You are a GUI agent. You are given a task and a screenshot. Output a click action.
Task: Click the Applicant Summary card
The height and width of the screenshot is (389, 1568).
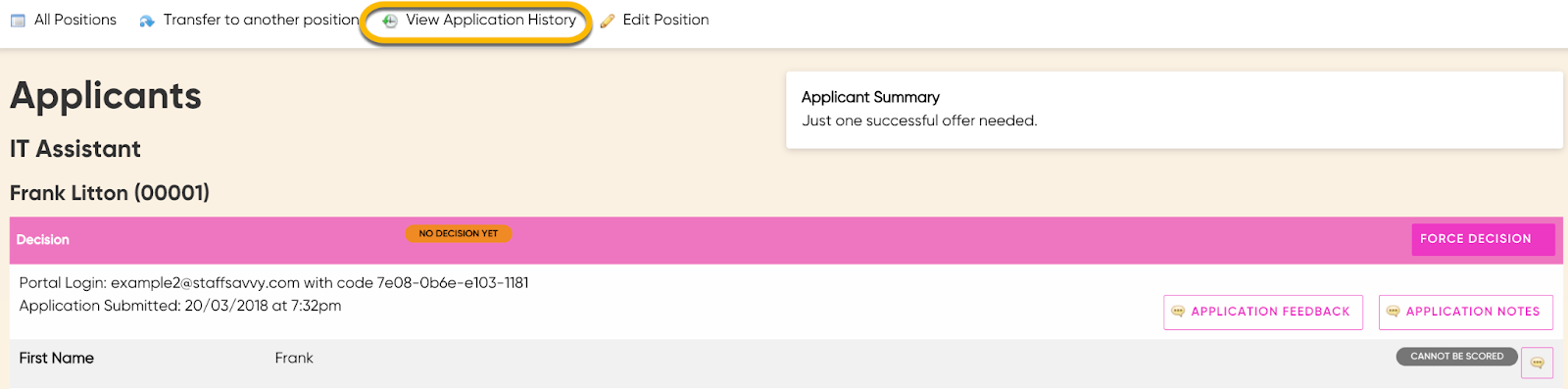coord(1174,110)
